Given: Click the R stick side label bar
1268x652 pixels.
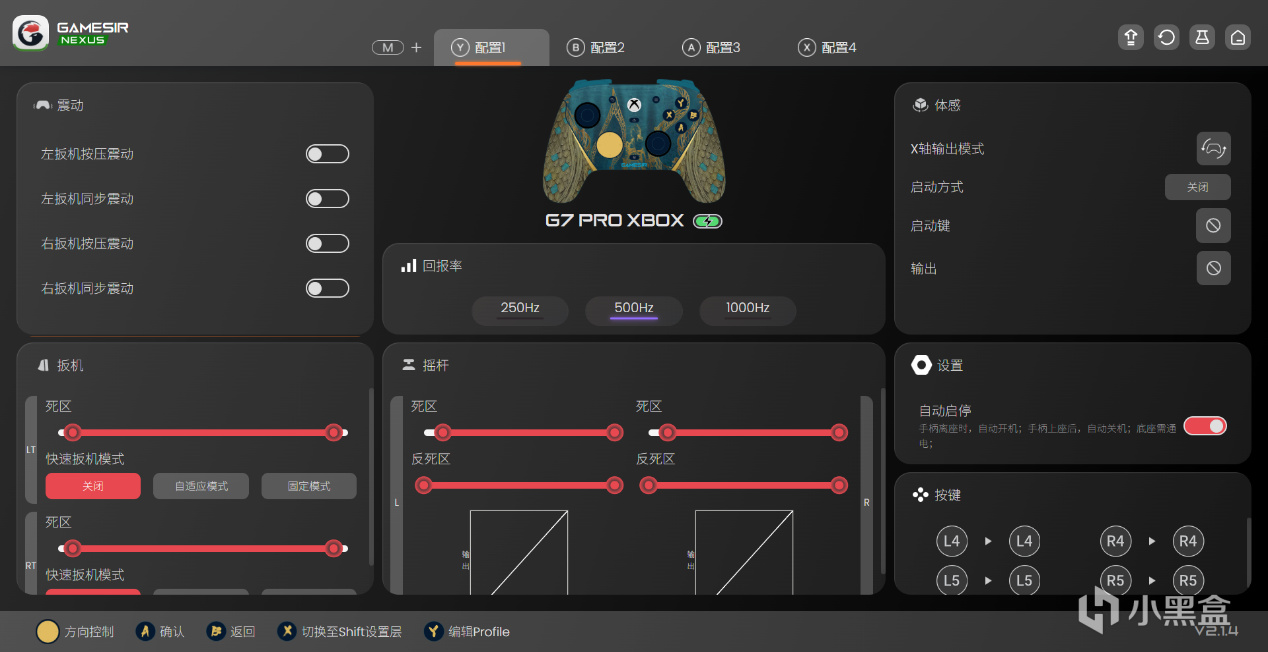Looking at the screenshot, I should (x=866, y=495).
